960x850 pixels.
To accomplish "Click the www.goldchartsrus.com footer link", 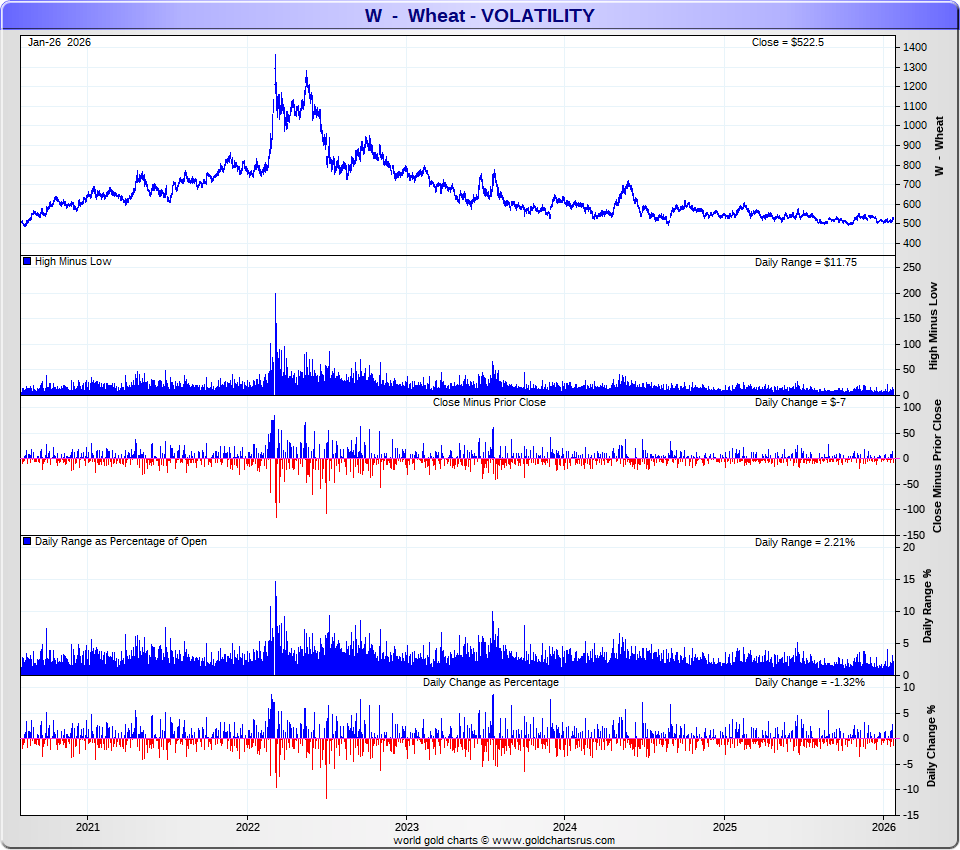I will [x=553, y=841].
